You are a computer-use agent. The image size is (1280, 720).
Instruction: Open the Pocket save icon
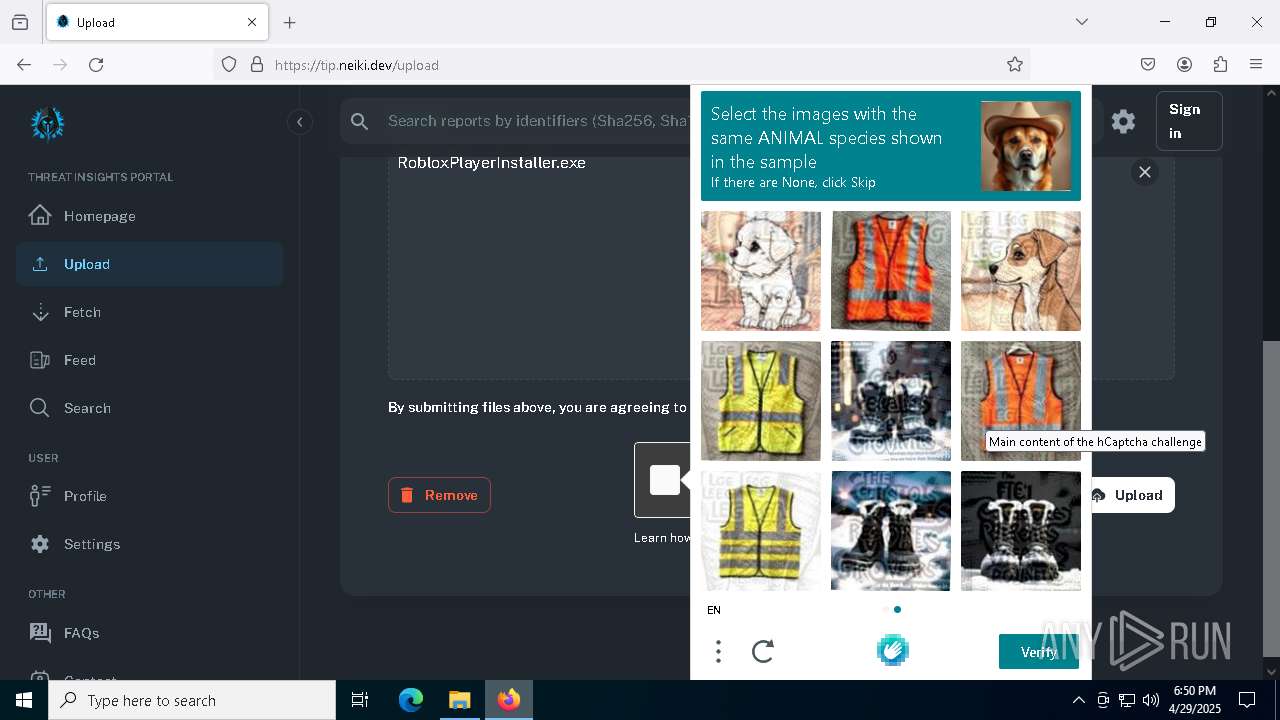(1148, 64)
